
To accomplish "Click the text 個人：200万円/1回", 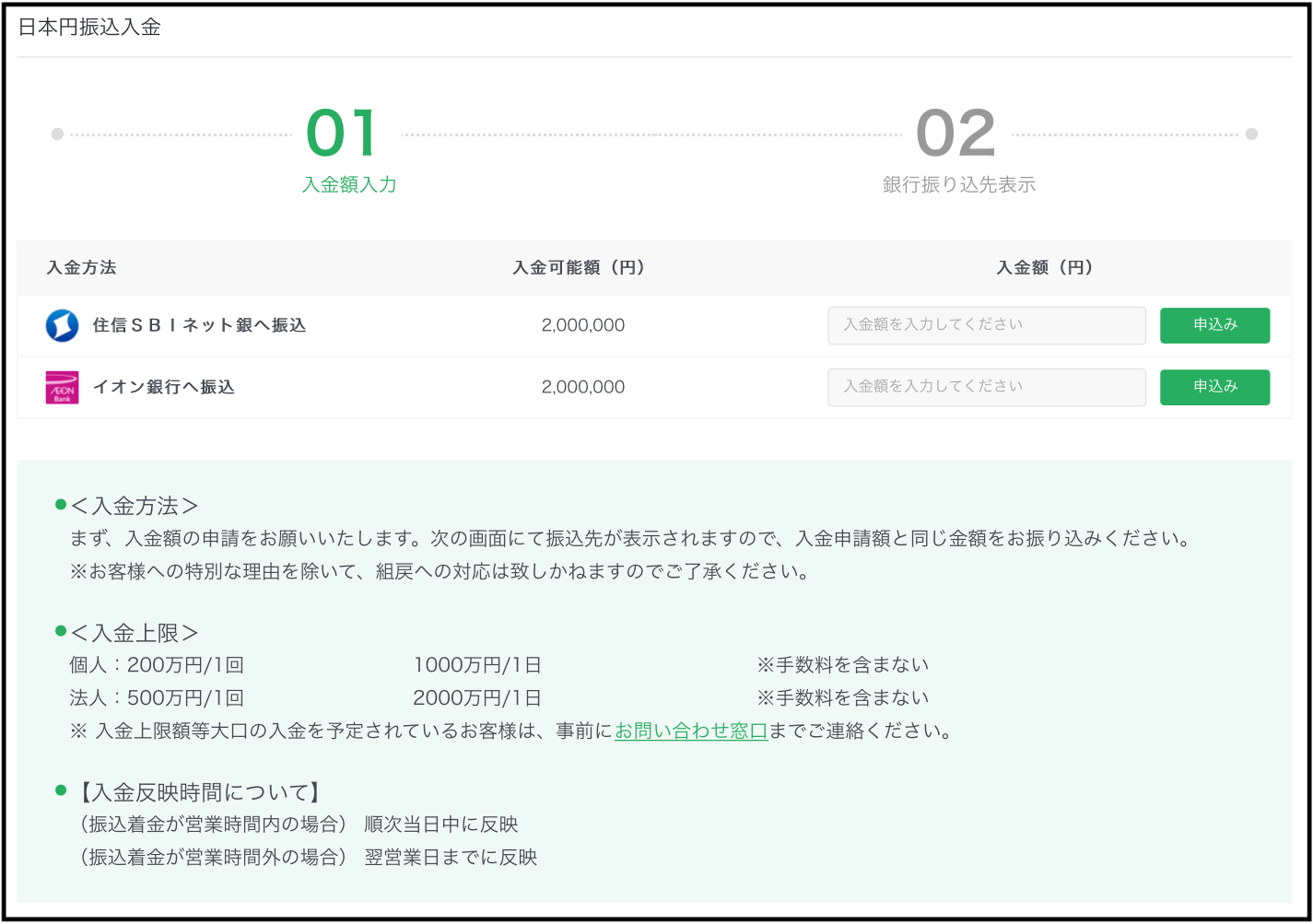I will [x=157, y=665].
